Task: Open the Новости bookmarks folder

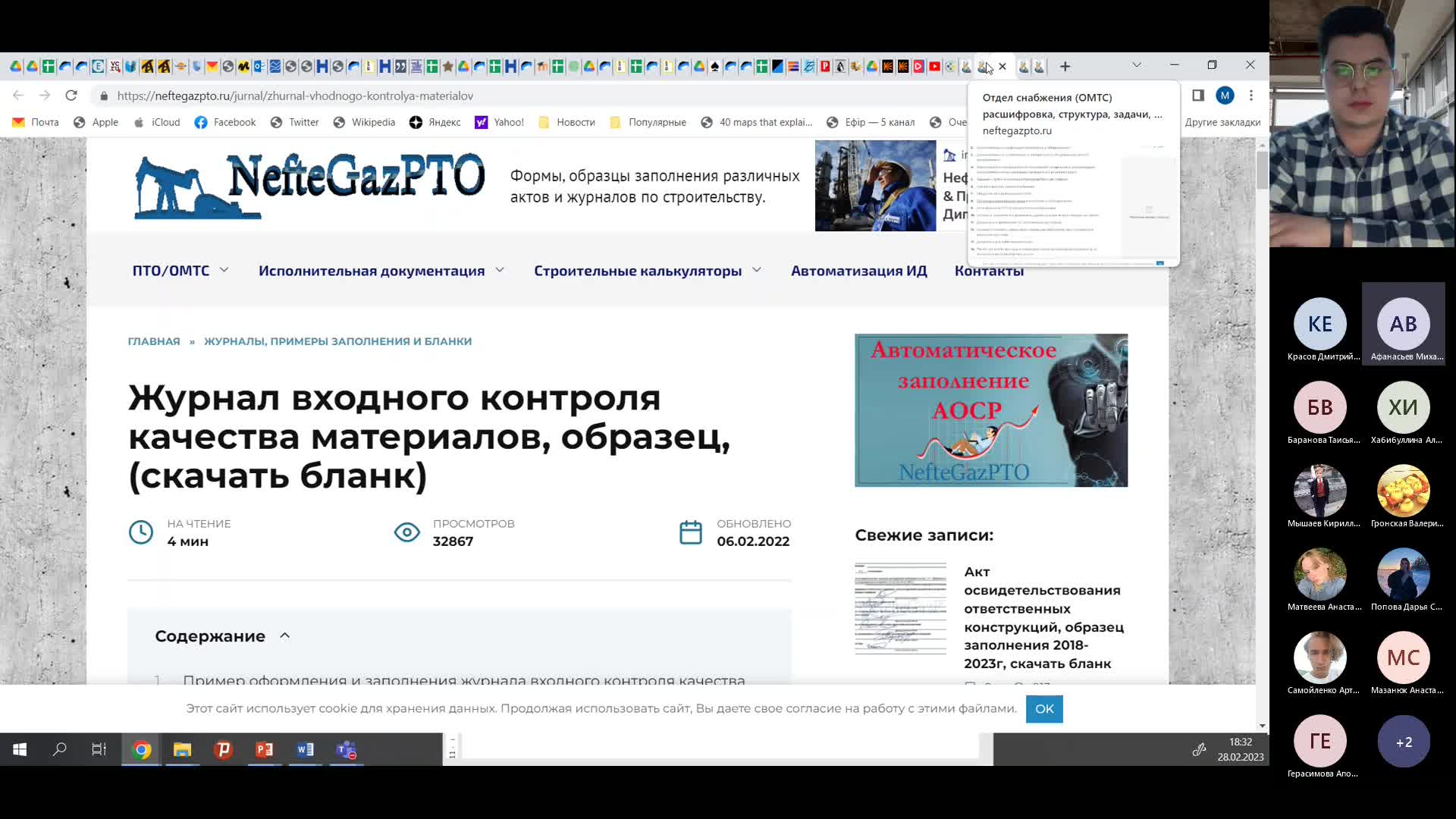Action: (x=566, y=122)
